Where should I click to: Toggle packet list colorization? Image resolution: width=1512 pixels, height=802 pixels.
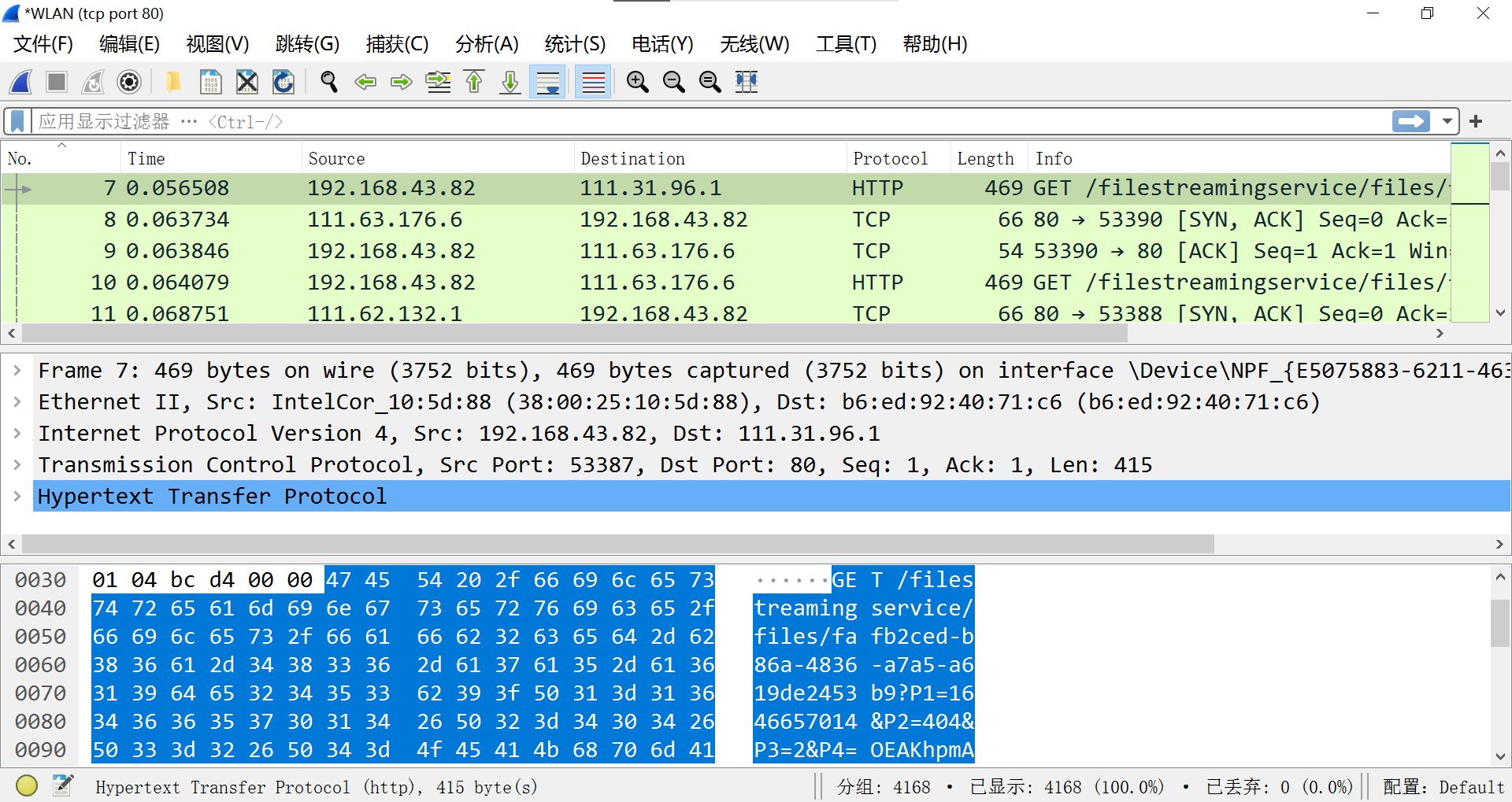coord(593,82)
